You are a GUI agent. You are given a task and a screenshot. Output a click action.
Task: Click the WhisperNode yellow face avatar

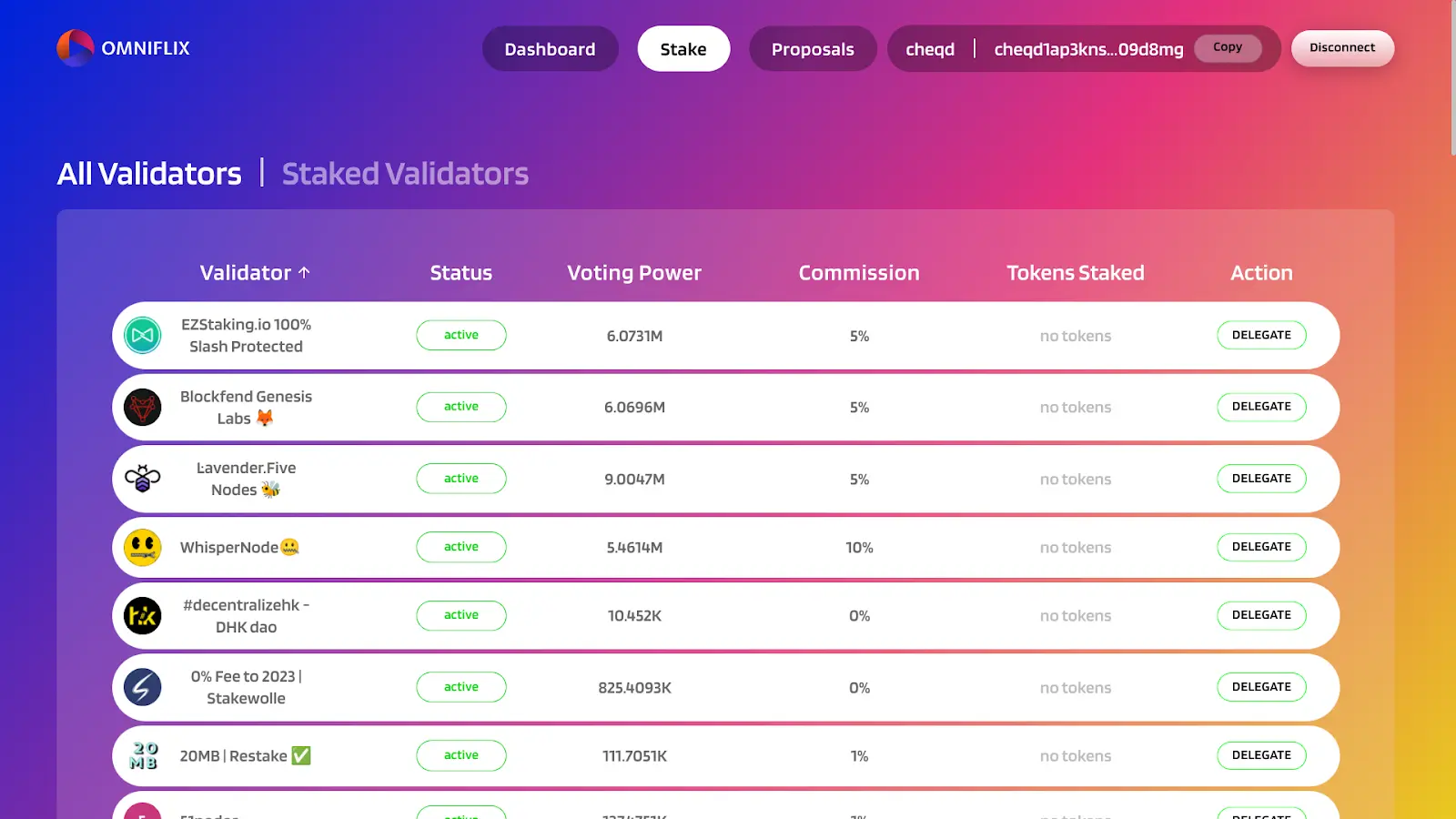point(143,548)
